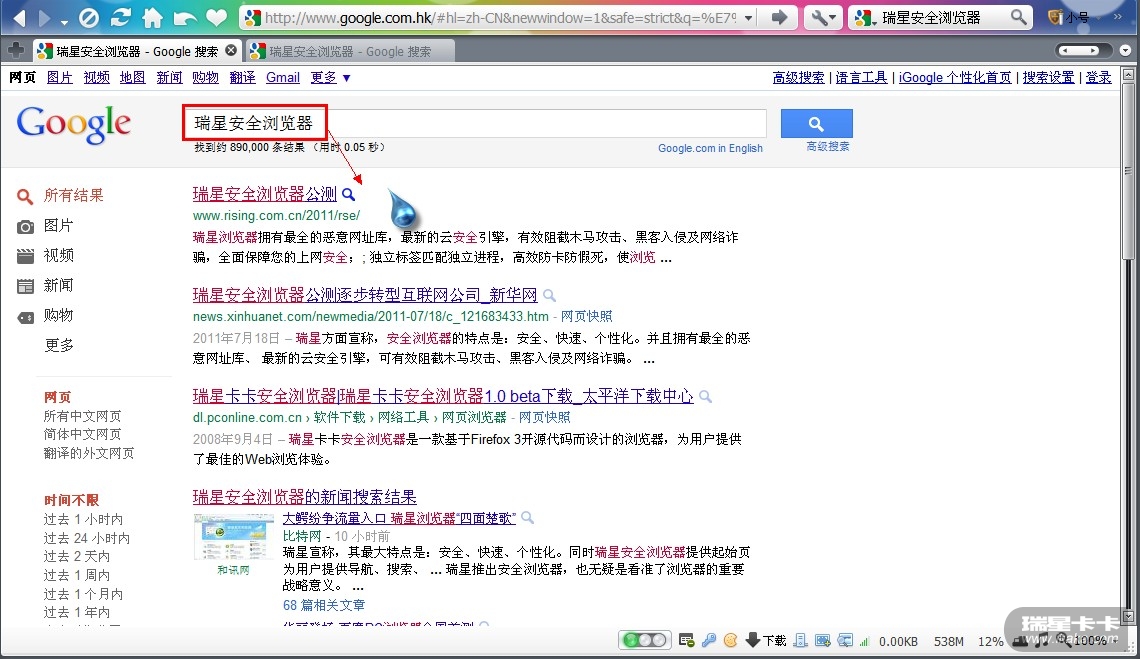
Task: Preview the 太平洋下载中心 result with magnifier icon
Action: coord(705,396)
